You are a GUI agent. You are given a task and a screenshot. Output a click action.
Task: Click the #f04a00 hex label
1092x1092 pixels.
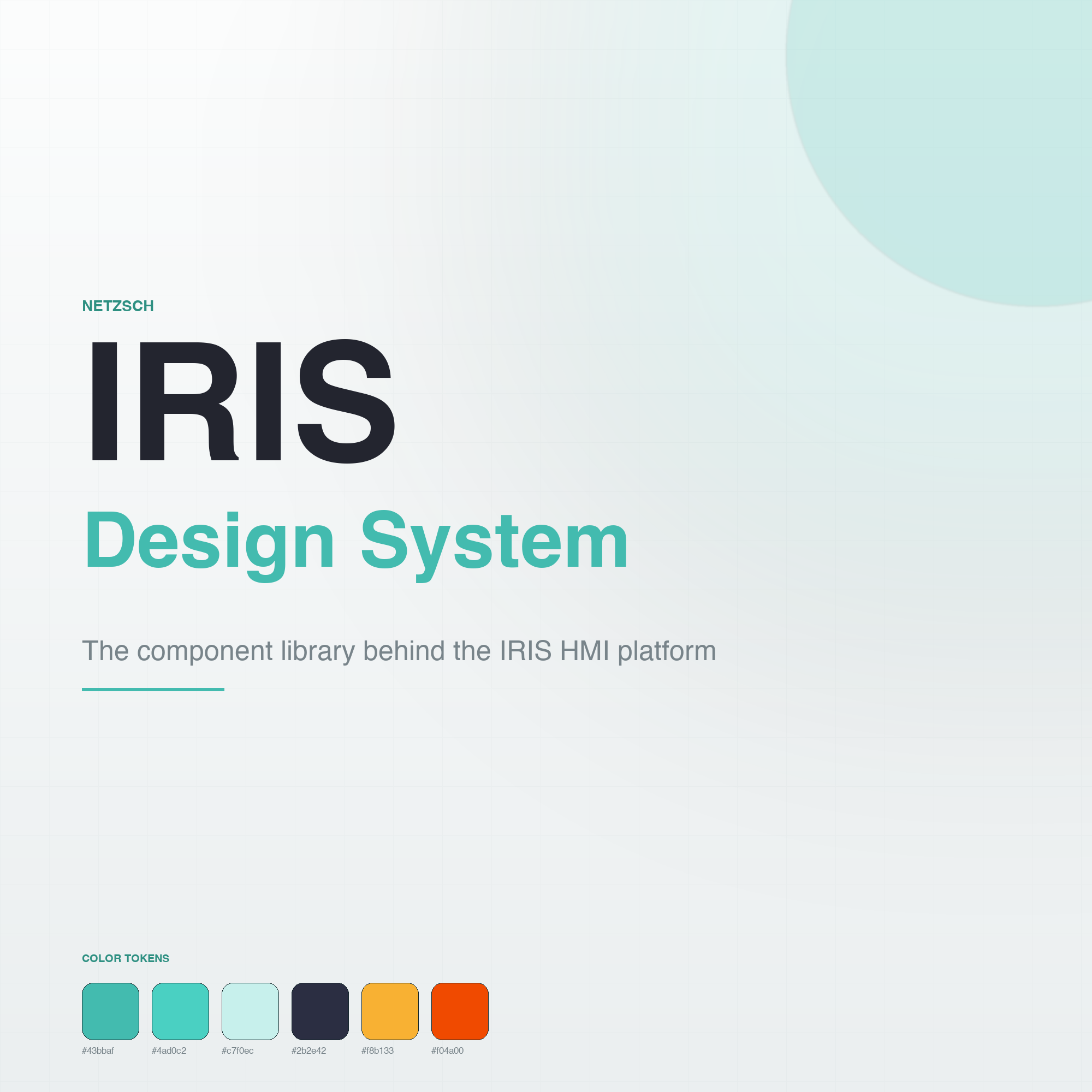[x=448, y=1051]
